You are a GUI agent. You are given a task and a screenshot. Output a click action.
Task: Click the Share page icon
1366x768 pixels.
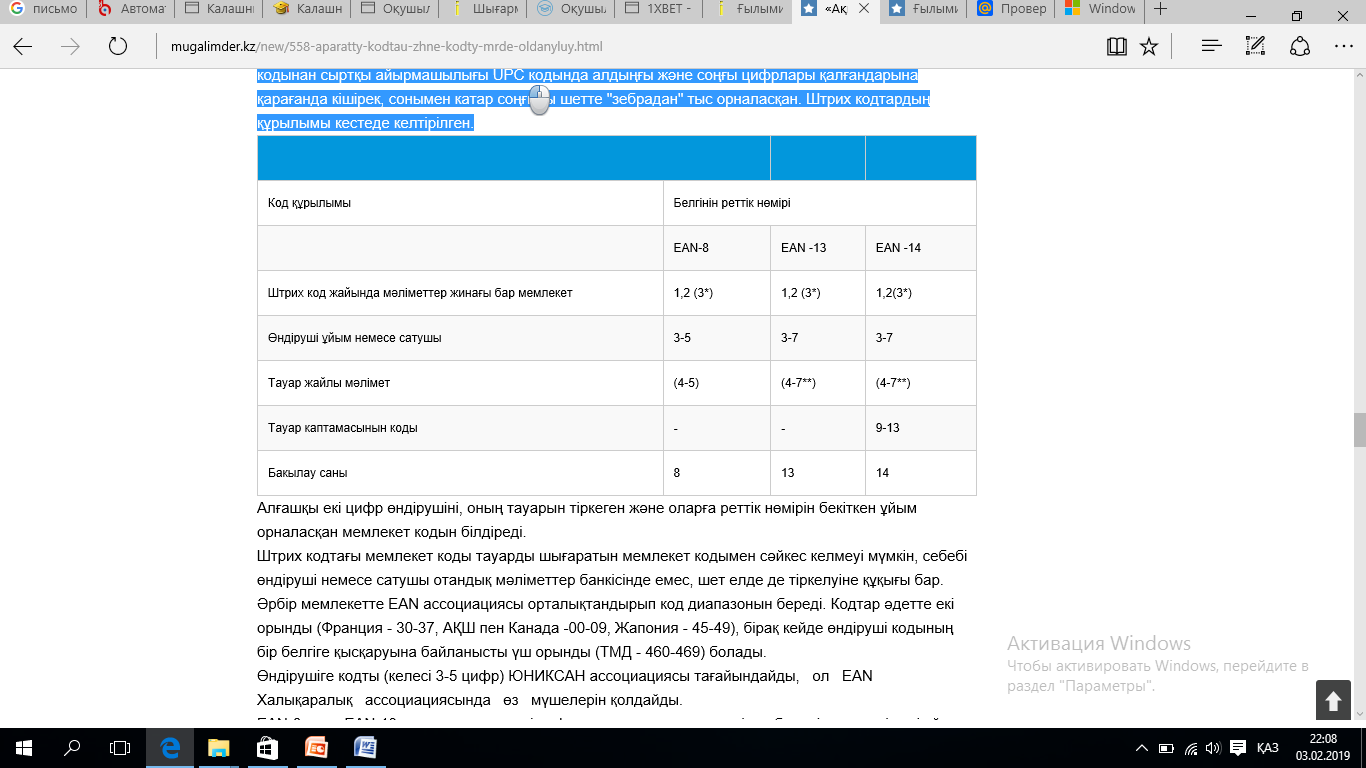click(x=1300, y=46)
